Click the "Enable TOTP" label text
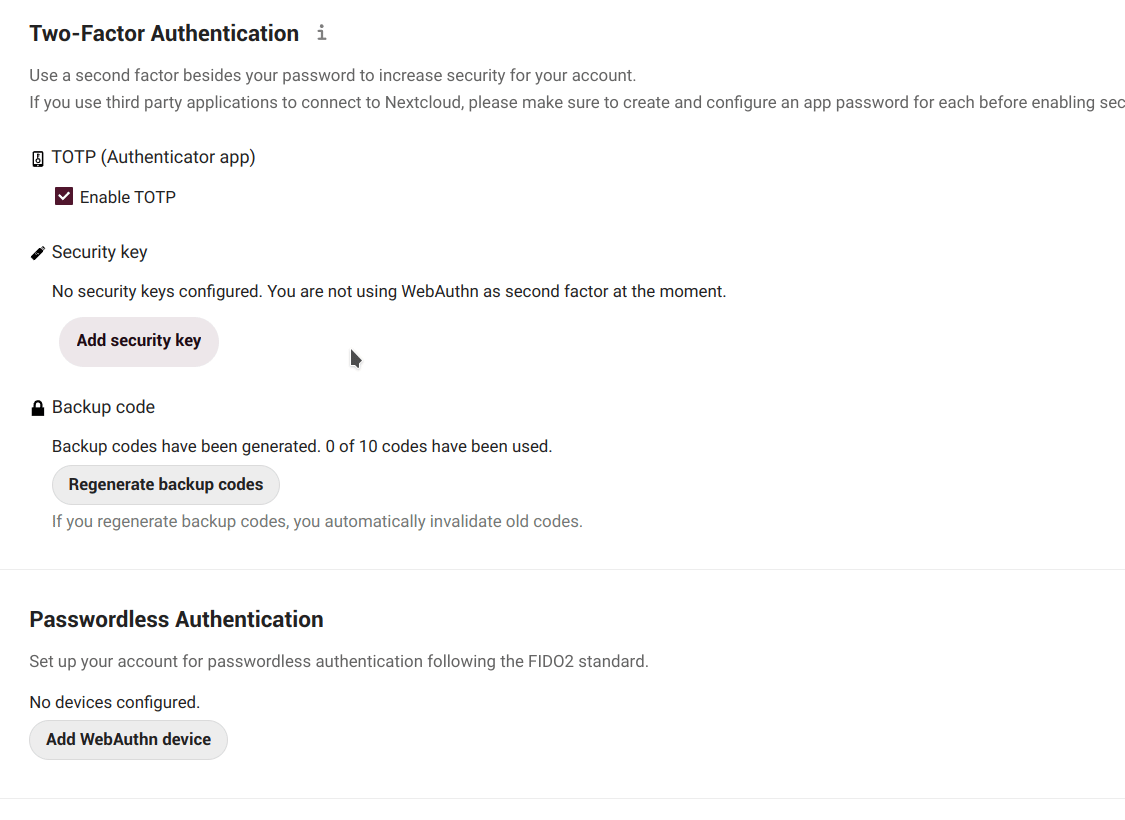The width and height of the screenshot is (1125, 820). (128, 197)
